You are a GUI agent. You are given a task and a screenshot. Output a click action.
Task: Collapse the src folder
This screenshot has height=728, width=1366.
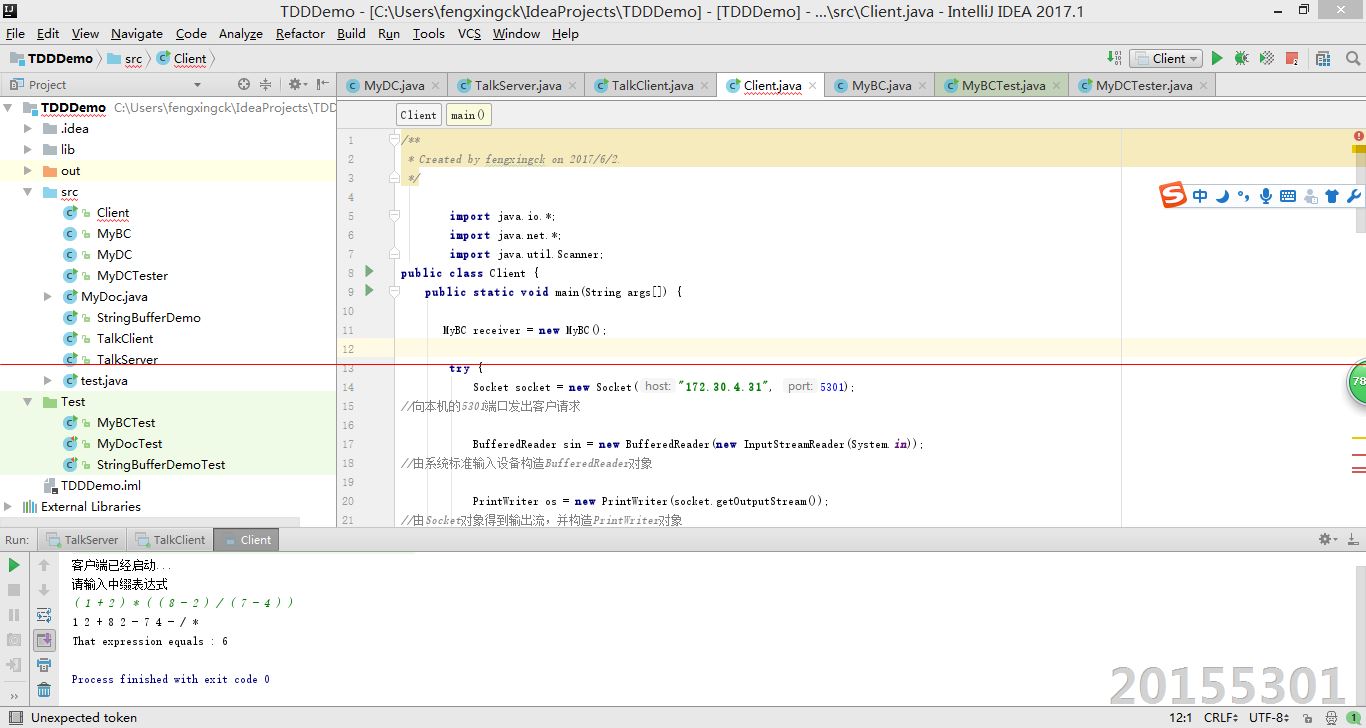[x=29, y=192]
